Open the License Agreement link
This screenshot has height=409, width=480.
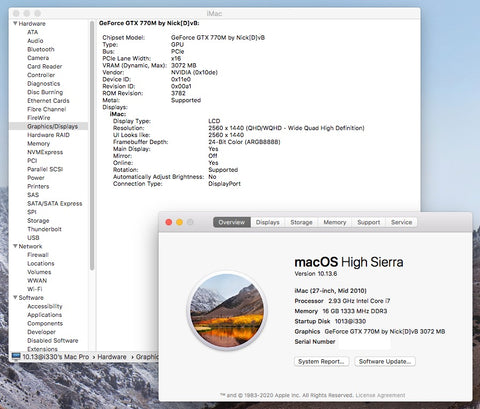[380, 395]
